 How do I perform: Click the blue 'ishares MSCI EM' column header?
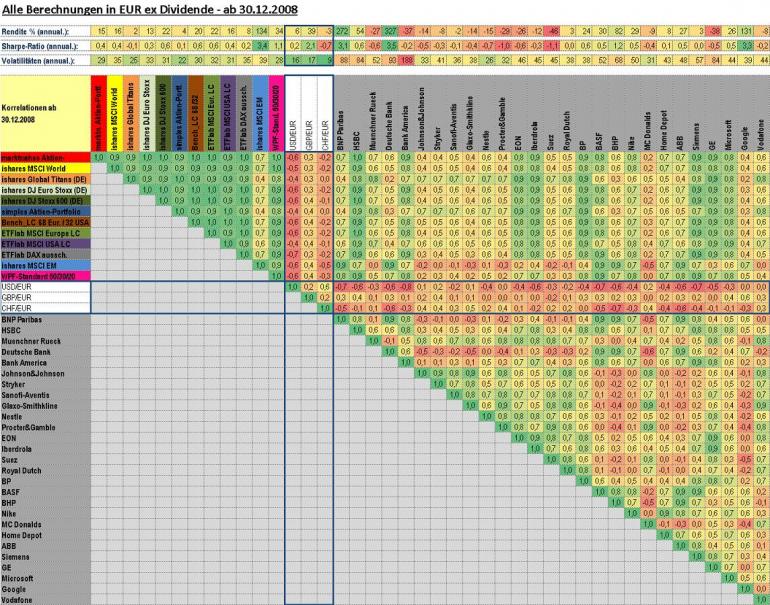coord(261,113)
